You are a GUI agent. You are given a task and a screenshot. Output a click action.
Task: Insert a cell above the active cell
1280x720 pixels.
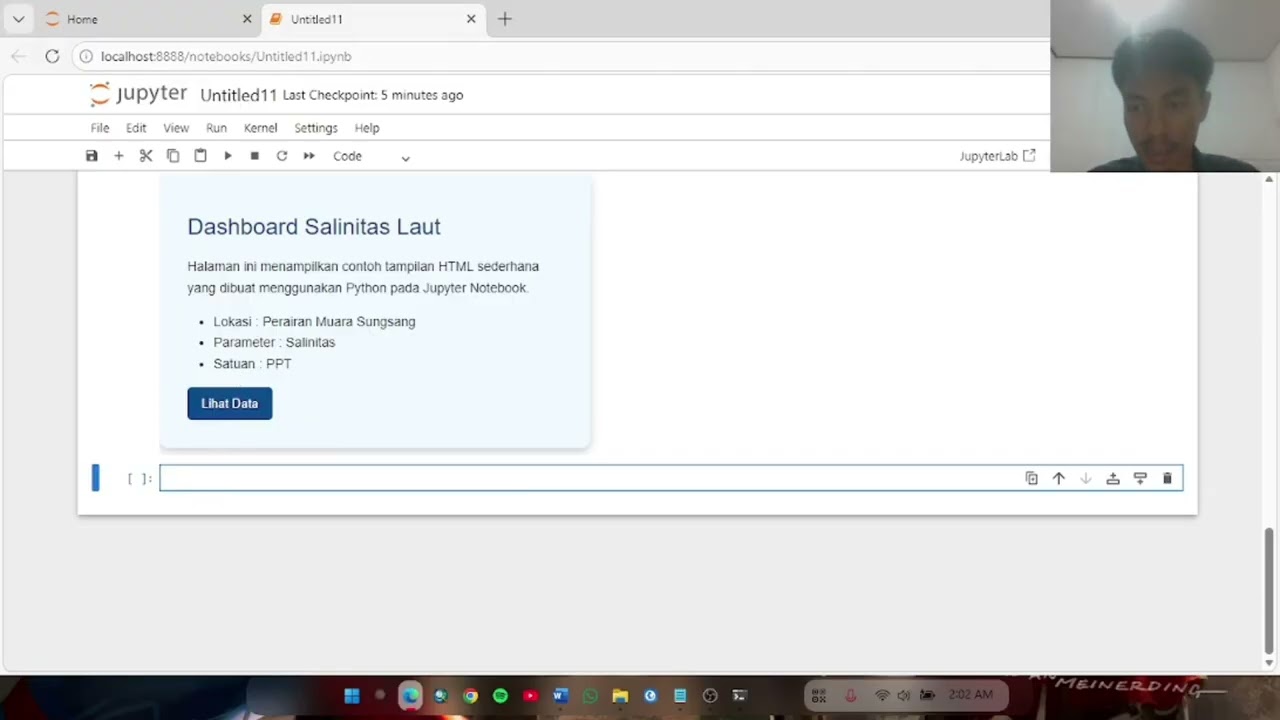coord(1113,479)
